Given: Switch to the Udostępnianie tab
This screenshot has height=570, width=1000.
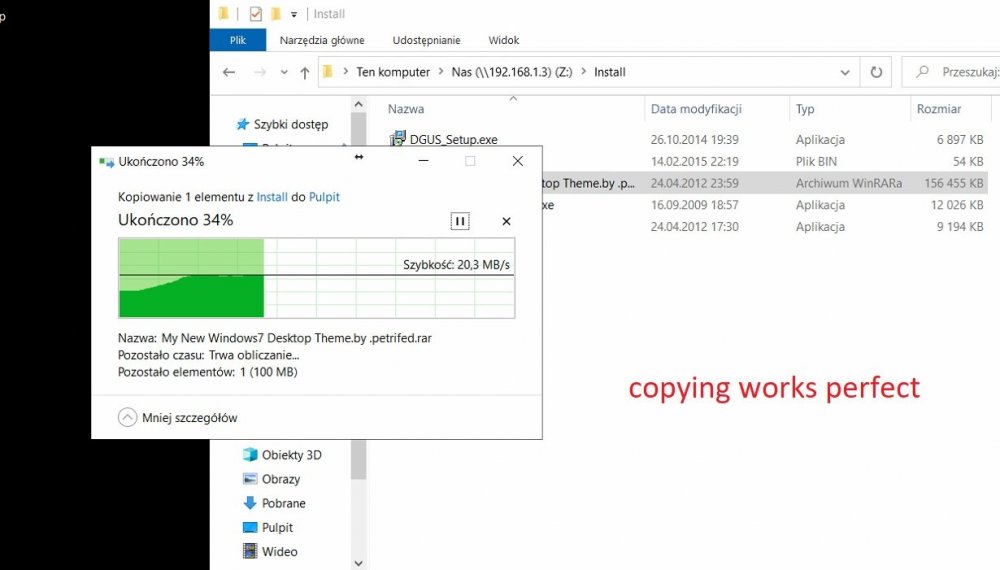Looking at the screenshot, I should pyautogui.click(x=426, y=40).
